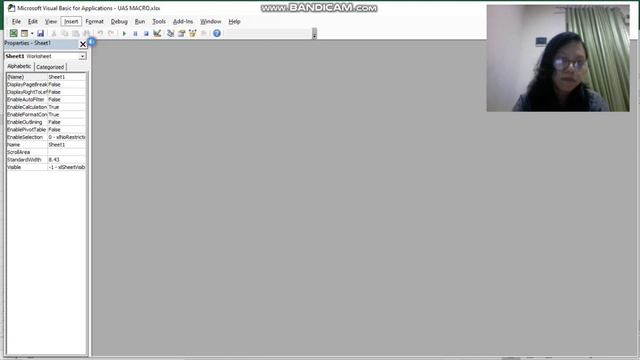Image resolution: width=640 pixels, height=360 pixels.
Task: Open the Project Explorer icon
Action: tap(171, 33)
